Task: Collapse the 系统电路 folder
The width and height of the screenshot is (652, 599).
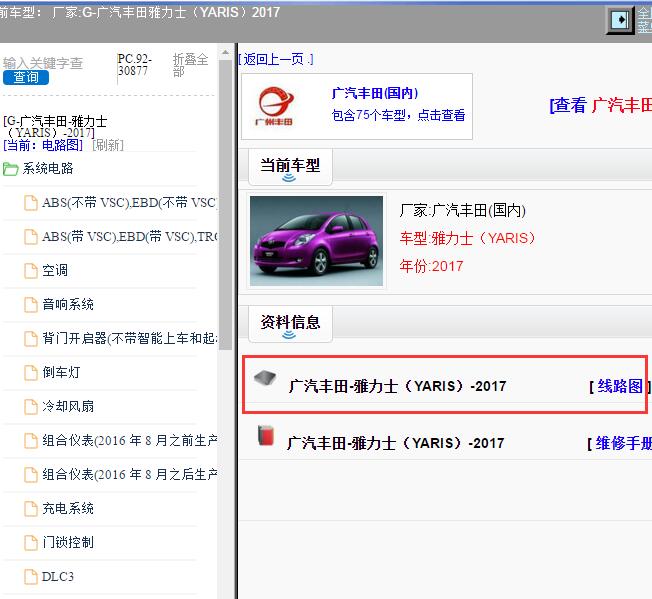Action: tap(48, 168)
